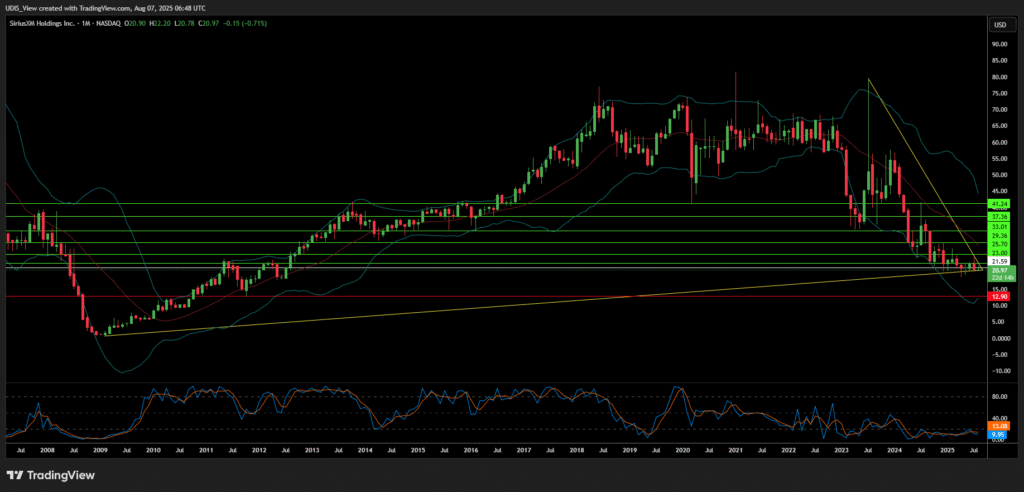1024x492 pixels.
Task: Click the SiriusXM Holdings Inc. symbol title
Action: click(x=42, y=22)
